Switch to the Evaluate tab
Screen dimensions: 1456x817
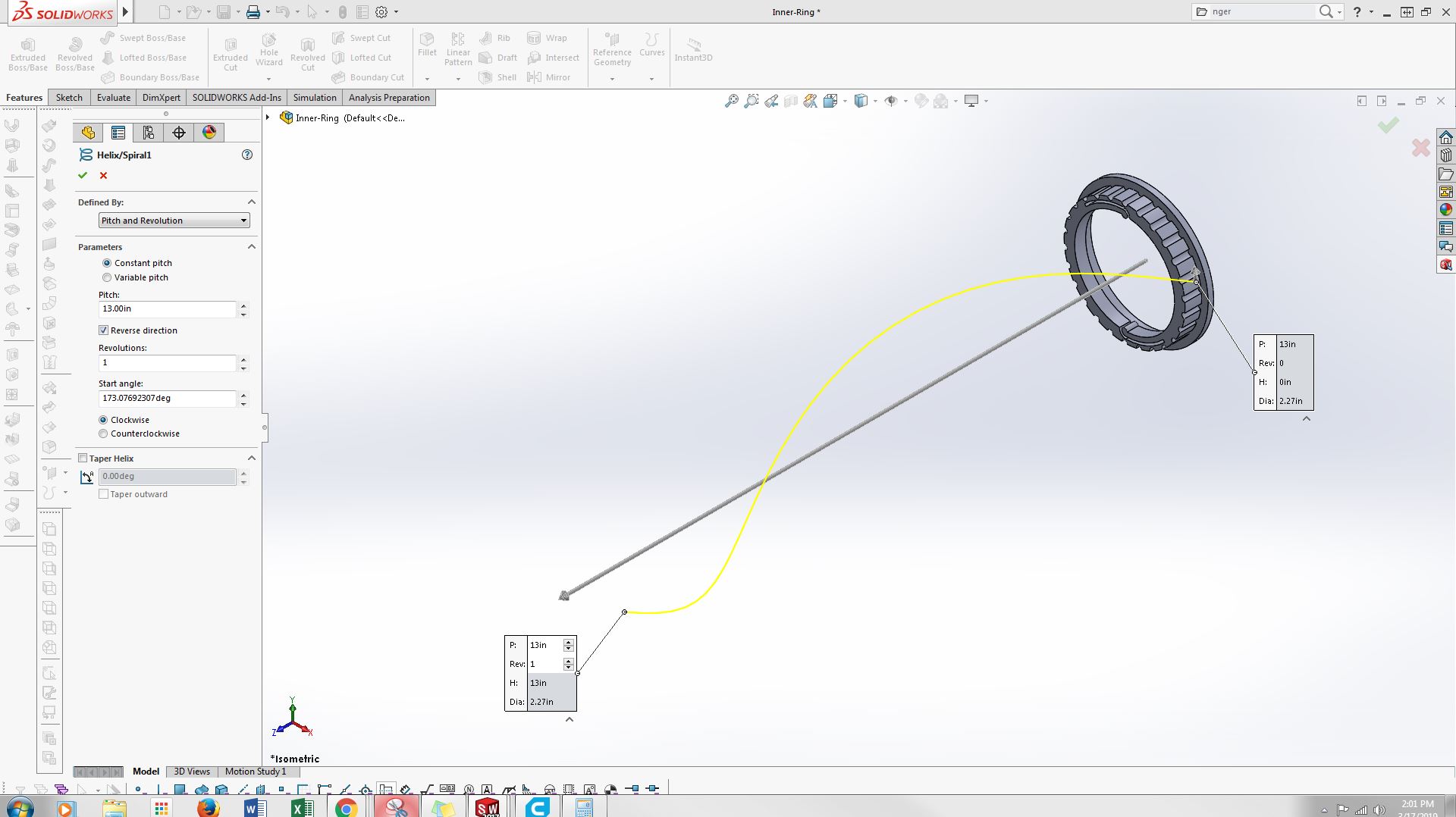coord(114,98)
